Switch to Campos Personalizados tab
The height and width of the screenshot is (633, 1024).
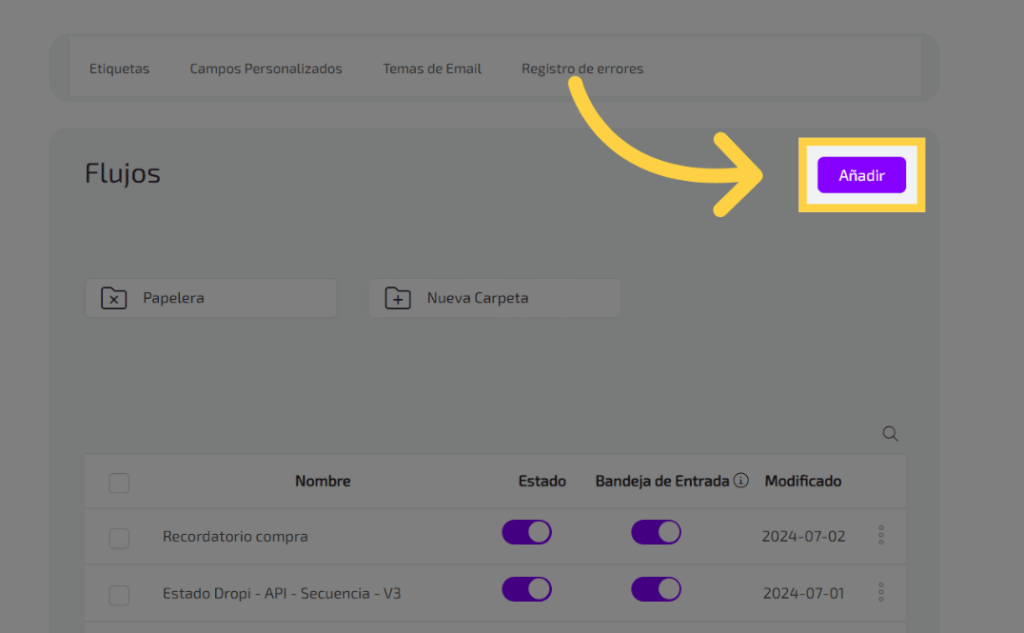pyautogui.click(x=266, y=69)
